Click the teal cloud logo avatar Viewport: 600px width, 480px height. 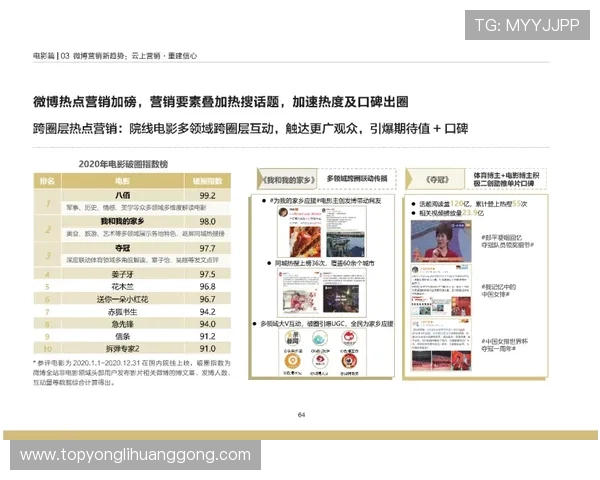[320, 338]
